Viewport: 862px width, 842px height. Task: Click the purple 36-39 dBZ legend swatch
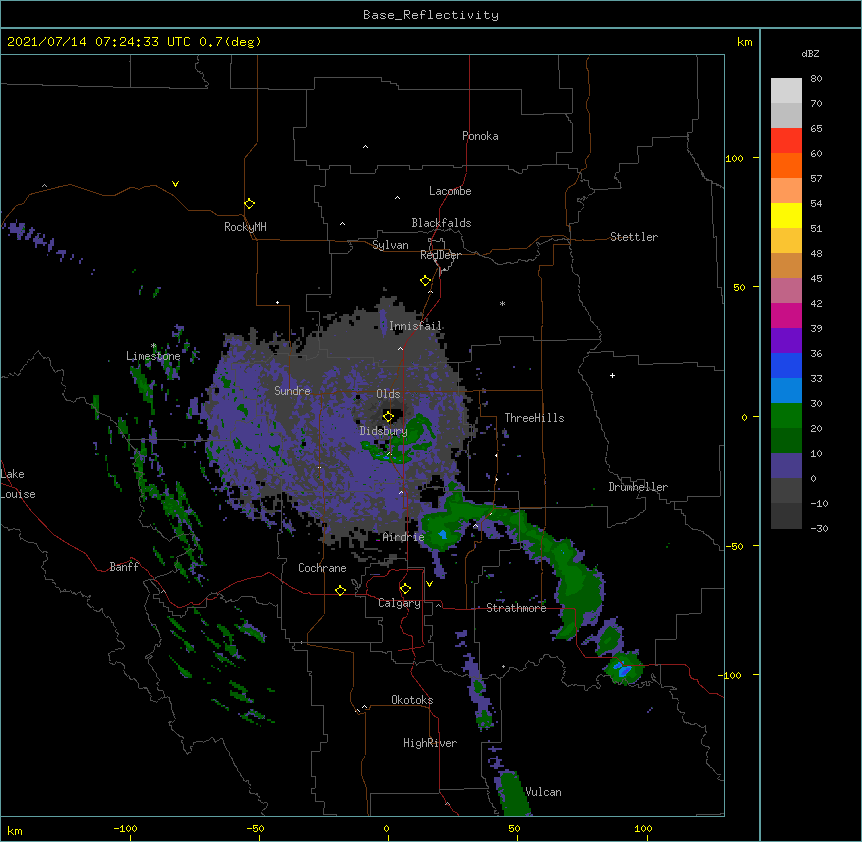pyautogui.click(x=786, y=341)
